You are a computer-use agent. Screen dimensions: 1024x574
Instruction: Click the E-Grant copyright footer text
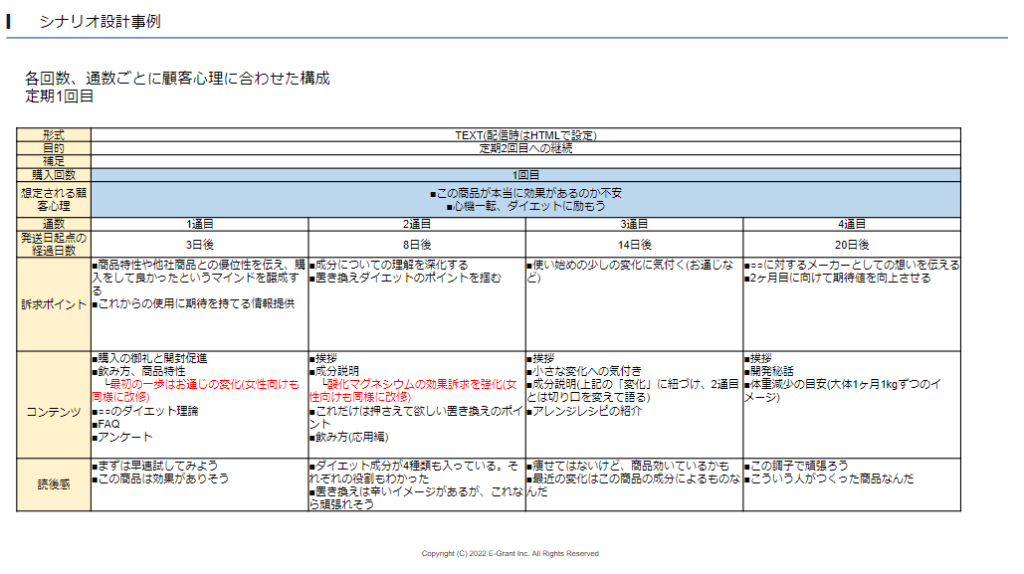(x=510, y=553)
